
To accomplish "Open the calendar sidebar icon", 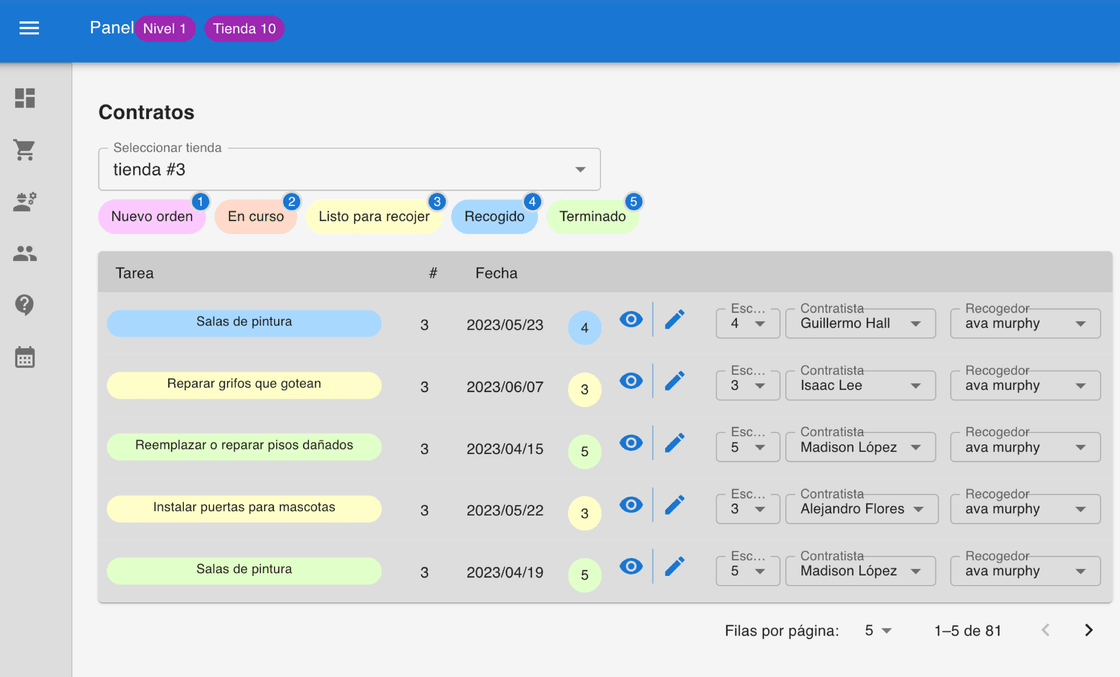I will [x=25, y=357].
